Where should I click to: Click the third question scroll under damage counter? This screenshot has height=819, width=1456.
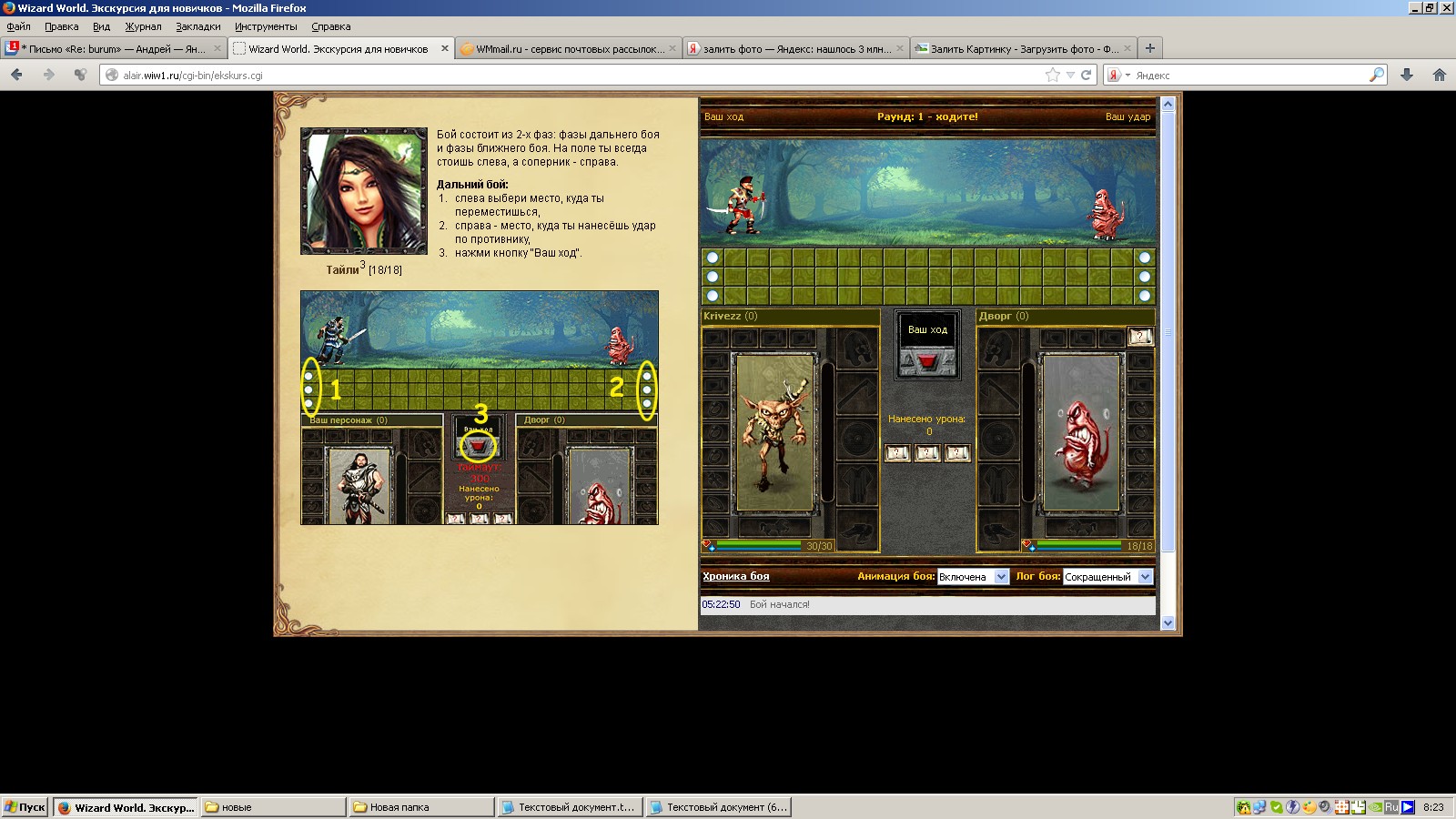pos(957,452)
